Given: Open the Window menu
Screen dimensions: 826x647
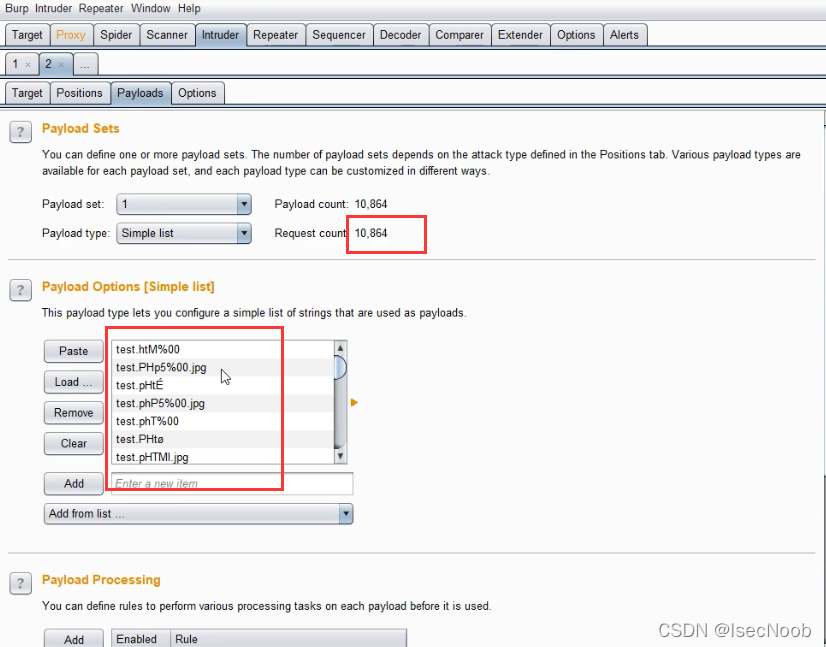Looking at the screenshot, I should pyautogui.click(x=151, y=8).
